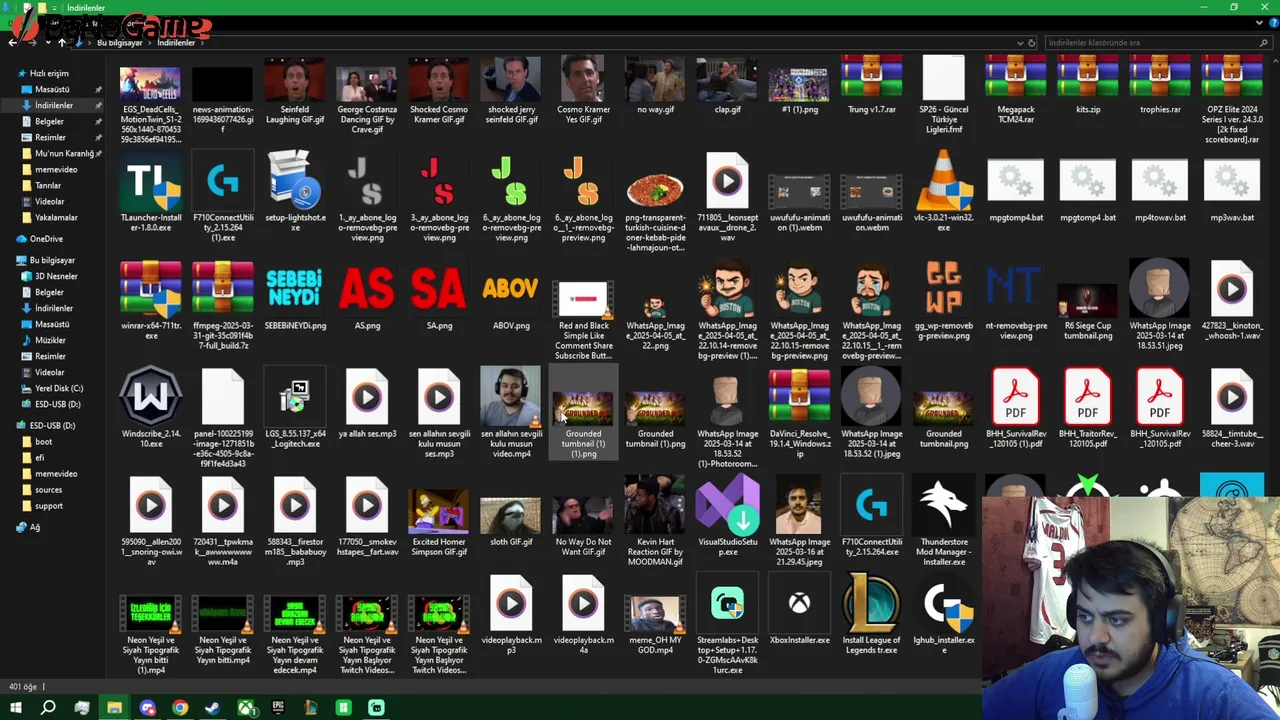Click İndirilenler breadcrumb in address bar

pos(176,43)
